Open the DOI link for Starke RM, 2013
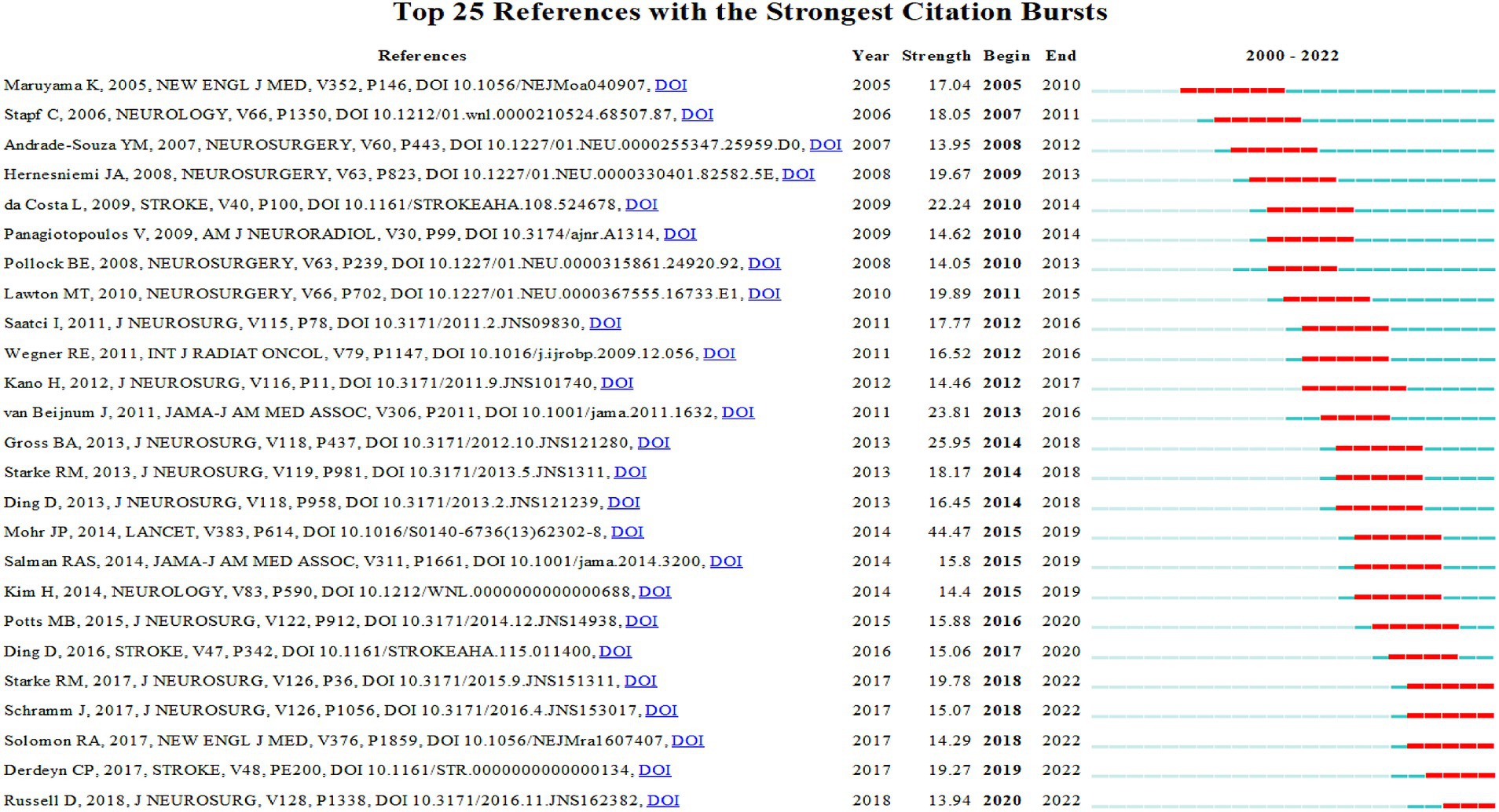 [630, 473]
